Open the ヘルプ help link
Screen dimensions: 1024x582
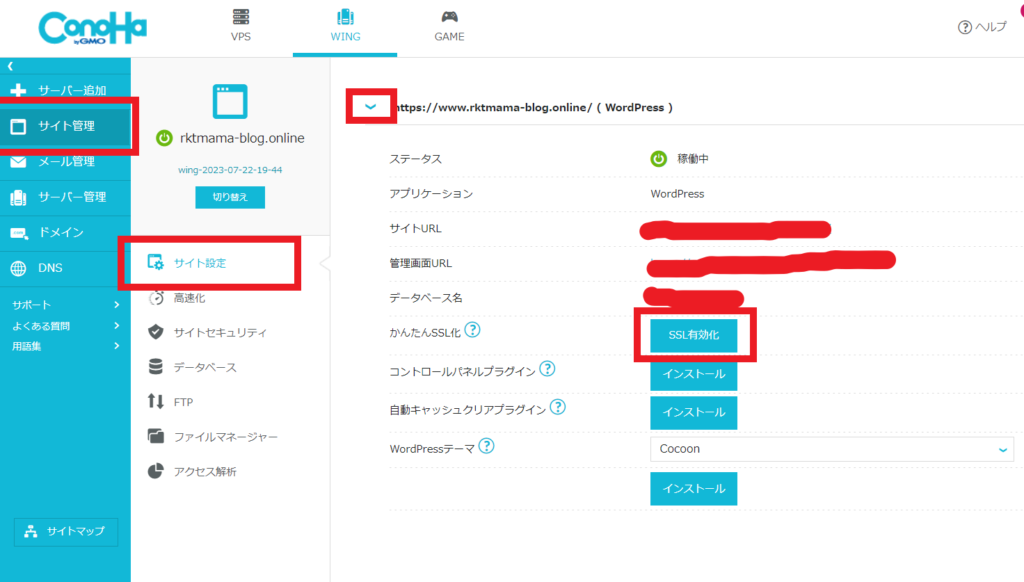982,27
